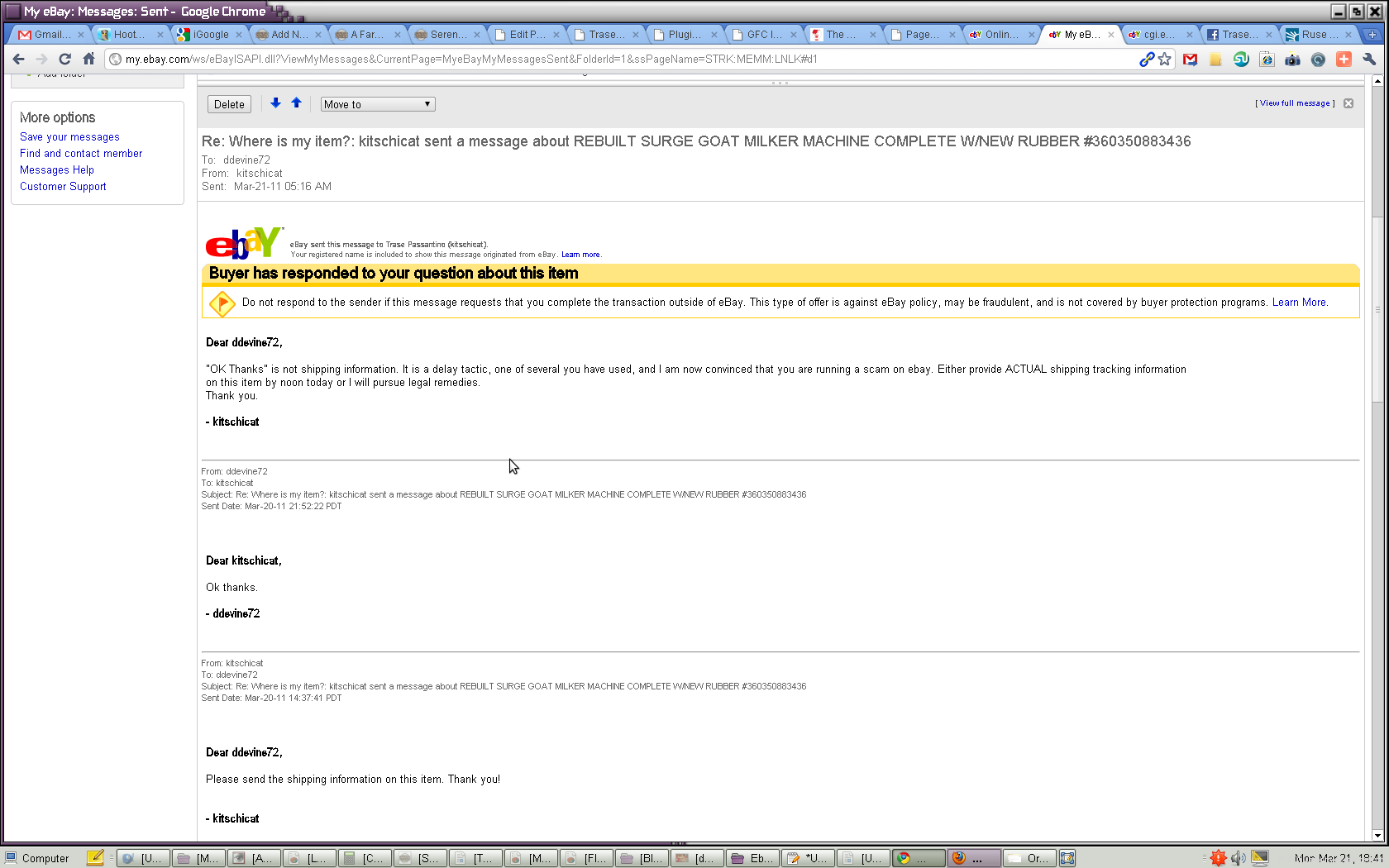Screen dimensions: 1389x868
Task: Open the Eb... folder window in taskbar
Action: pos(753,858)
